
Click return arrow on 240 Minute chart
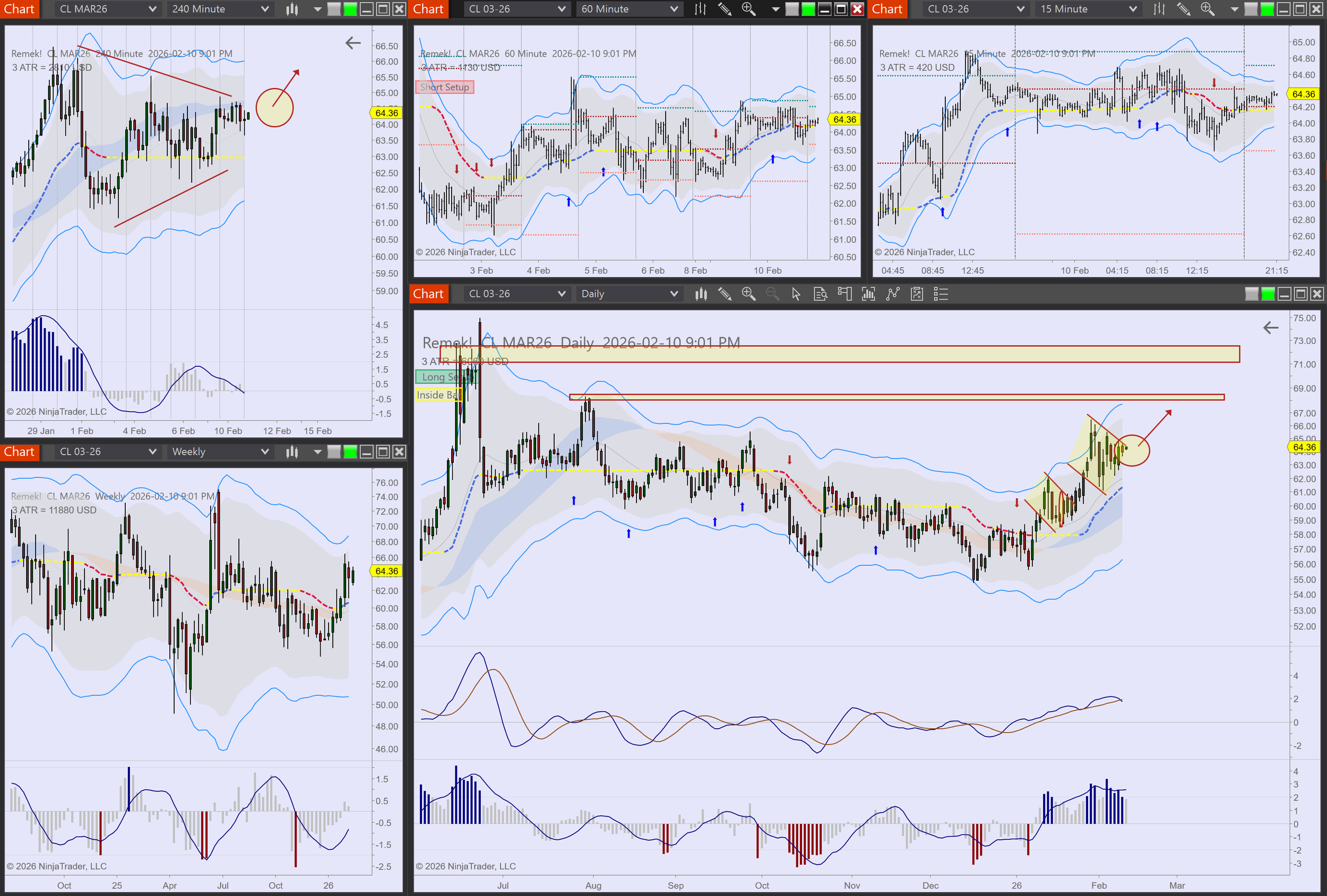353,43
